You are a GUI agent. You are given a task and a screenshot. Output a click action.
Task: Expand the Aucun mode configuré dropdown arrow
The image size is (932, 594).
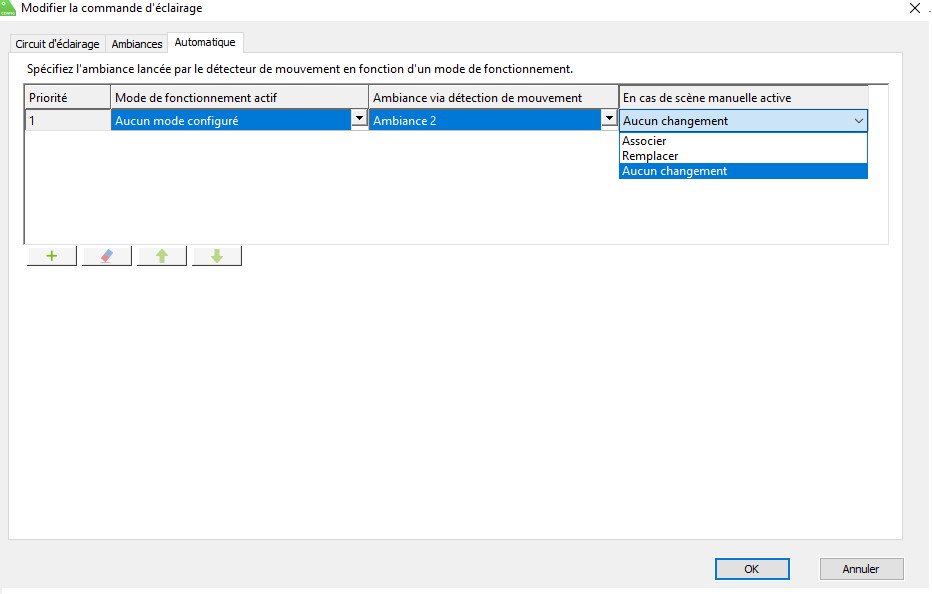coord(358,119)
